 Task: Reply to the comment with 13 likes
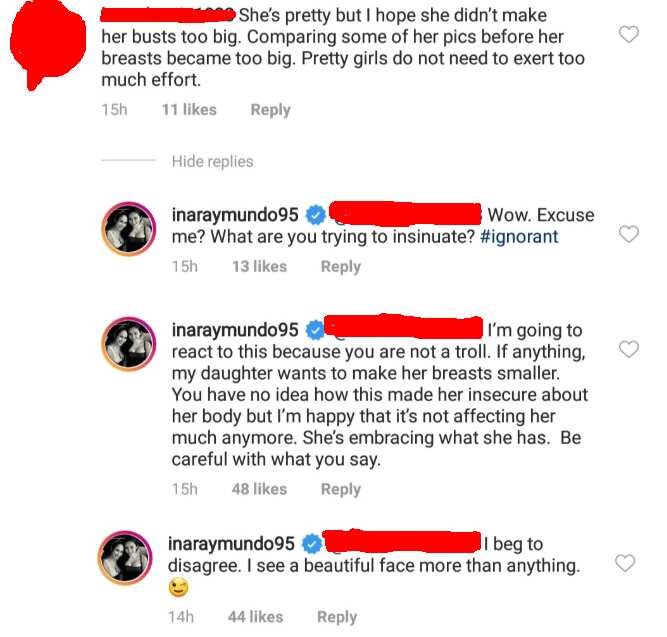point(341,267)
